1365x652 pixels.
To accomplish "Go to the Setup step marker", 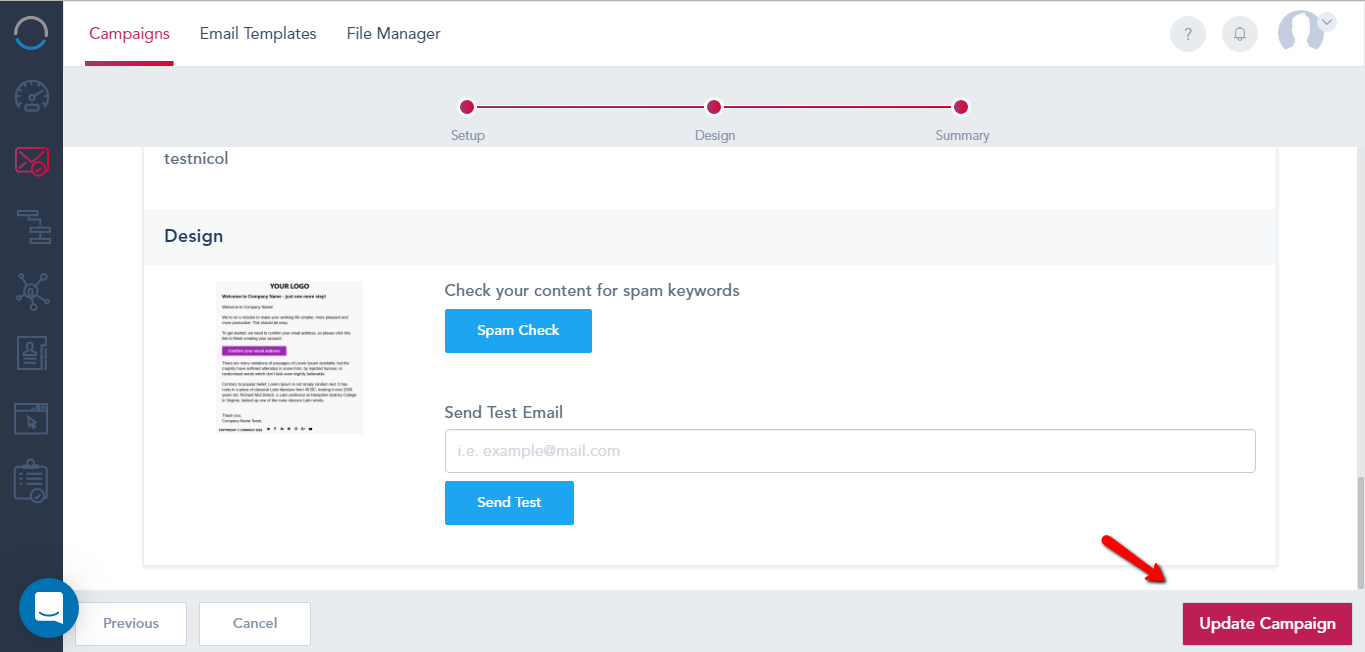I will [x=466, y=107].
